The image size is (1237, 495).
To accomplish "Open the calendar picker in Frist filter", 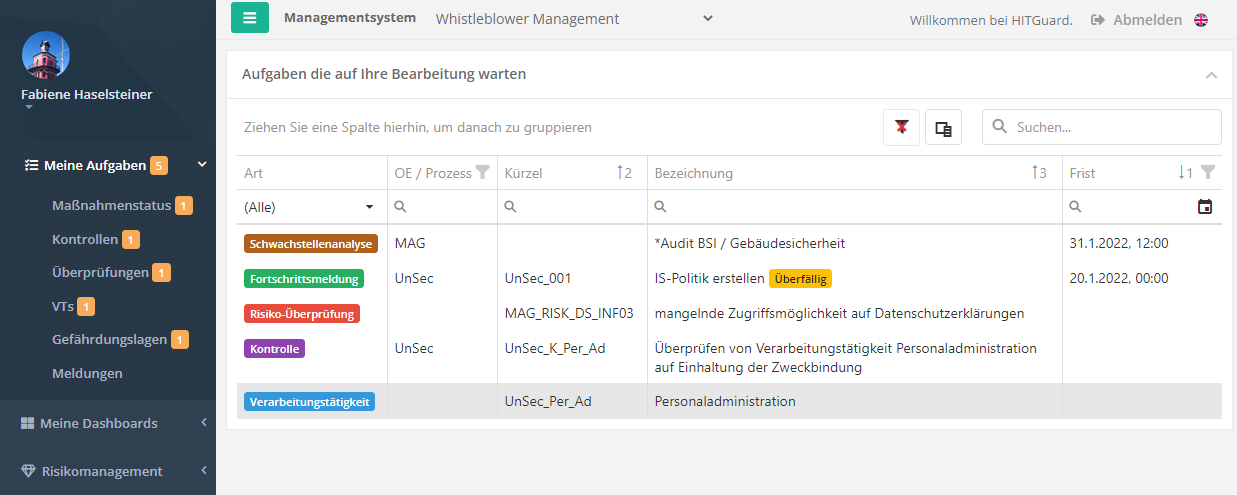I will 1205,207.
